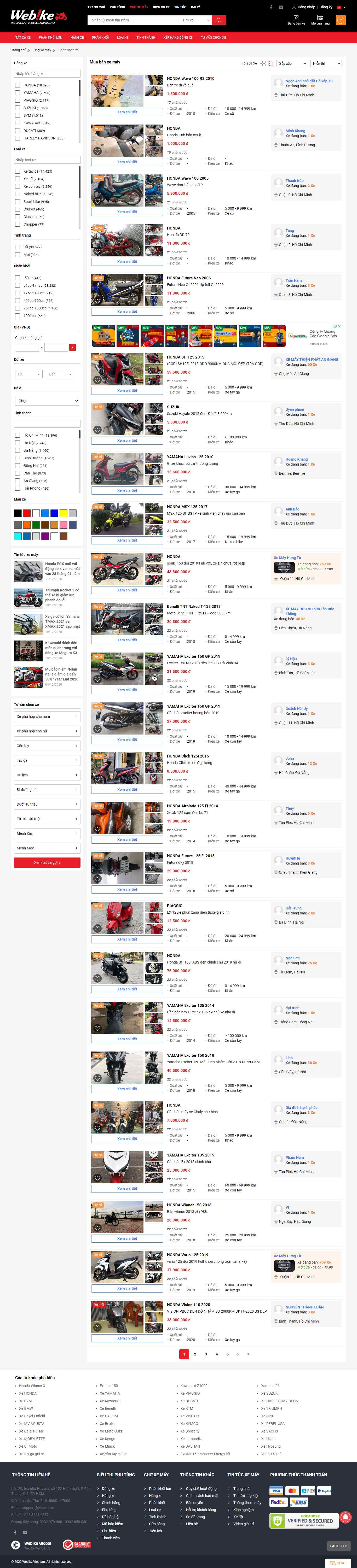Go to page 2 in pagination

(x=195, y=1354)
